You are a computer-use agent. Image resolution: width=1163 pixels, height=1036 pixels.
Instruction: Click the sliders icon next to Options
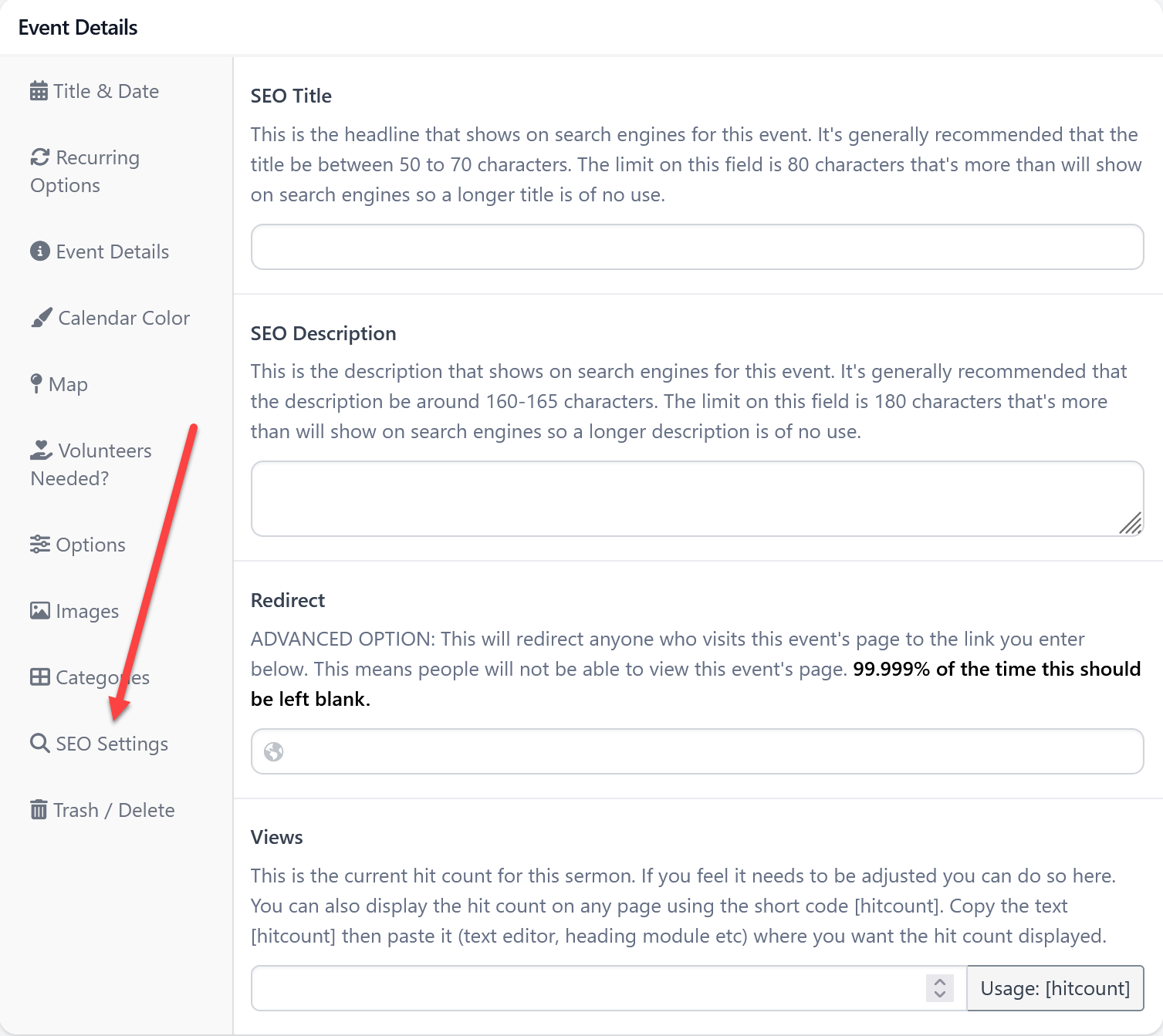40,545
